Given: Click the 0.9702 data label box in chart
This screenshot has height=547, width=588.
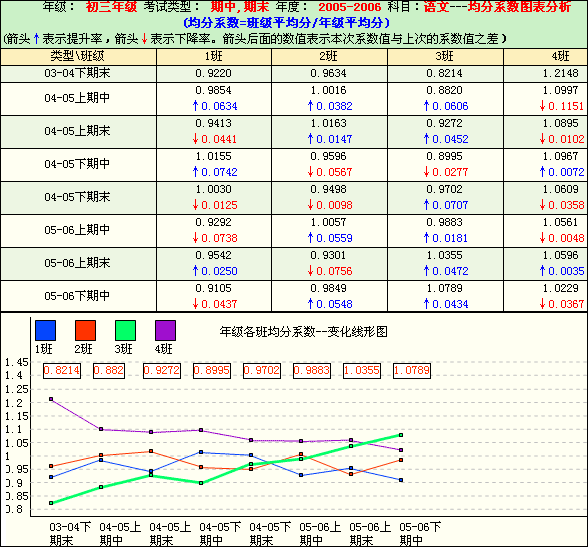Looking at the screenshot, I should (x=262, y=371).
